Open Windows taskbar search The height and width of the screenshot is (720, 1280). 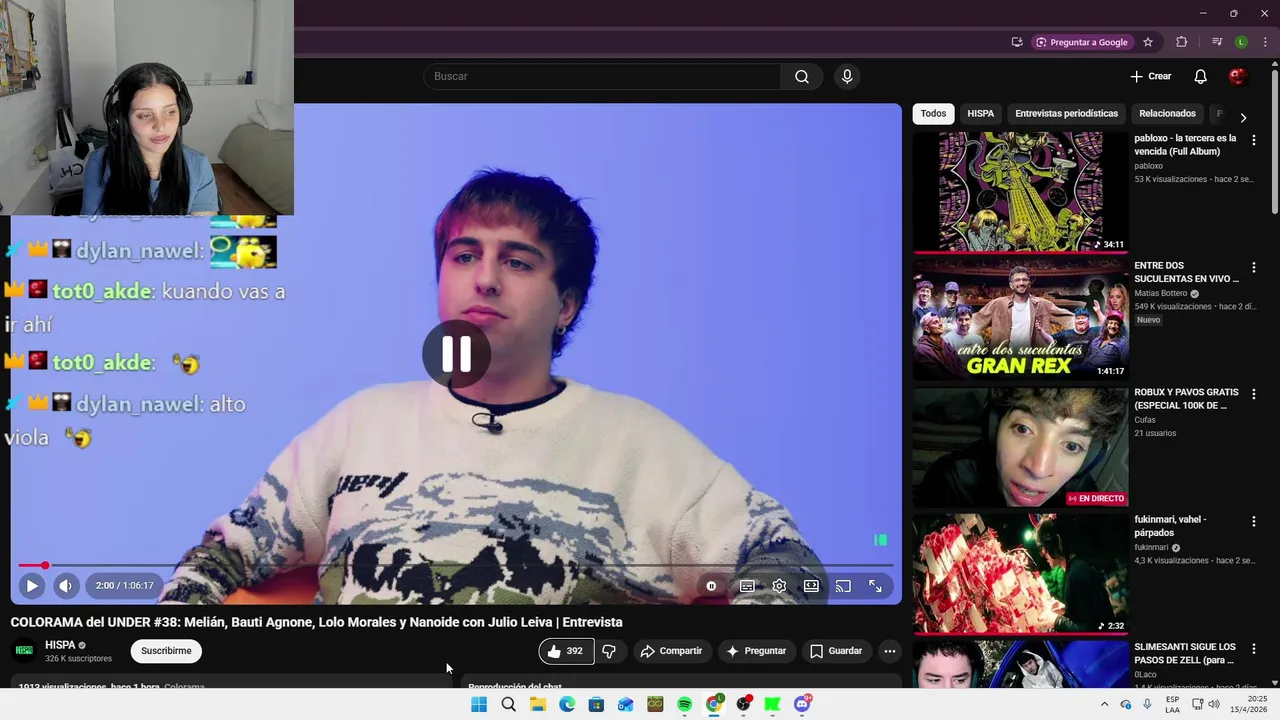[508, 704]
